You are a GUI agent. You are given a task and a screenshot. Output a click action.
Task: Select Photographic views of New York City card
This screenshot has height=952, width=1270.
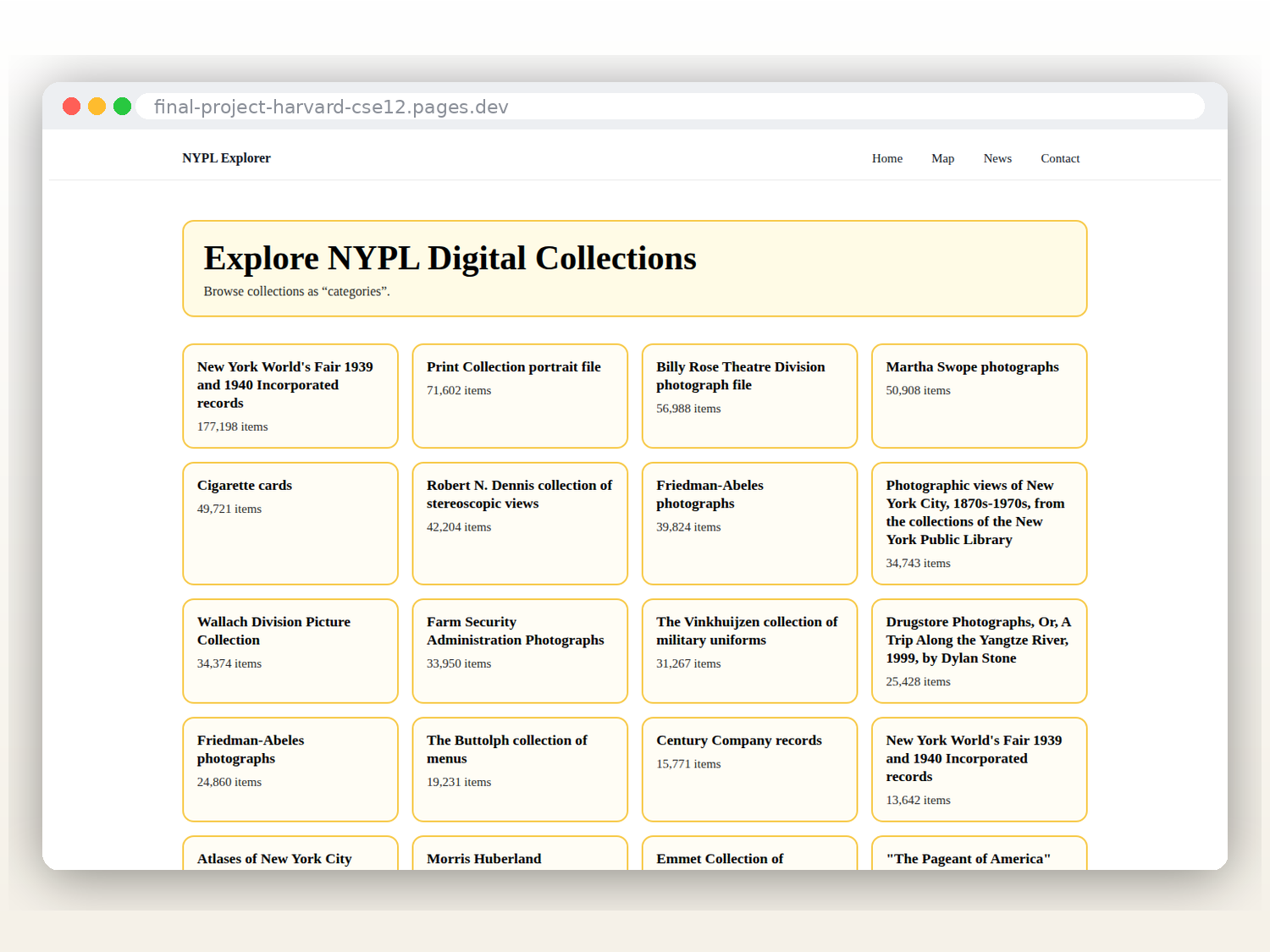click(979, 523)
